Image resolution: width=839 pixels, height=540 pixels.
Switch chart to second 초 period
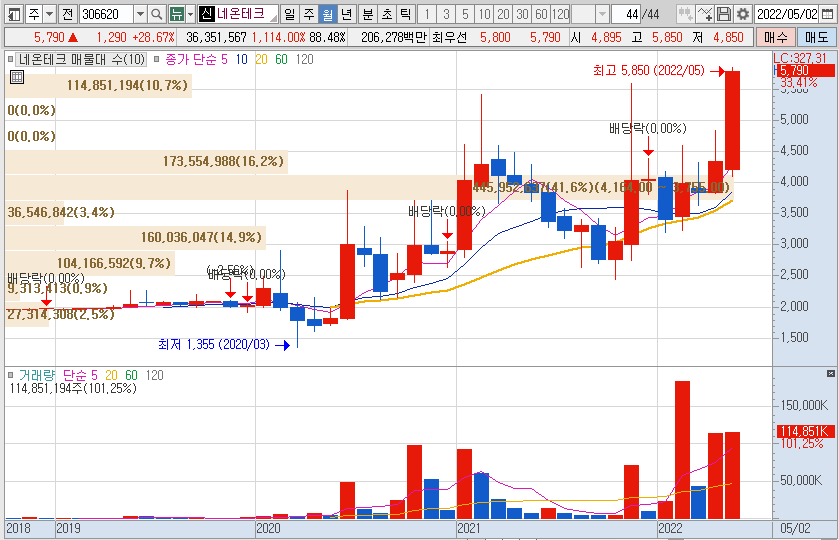pos(387,14)
